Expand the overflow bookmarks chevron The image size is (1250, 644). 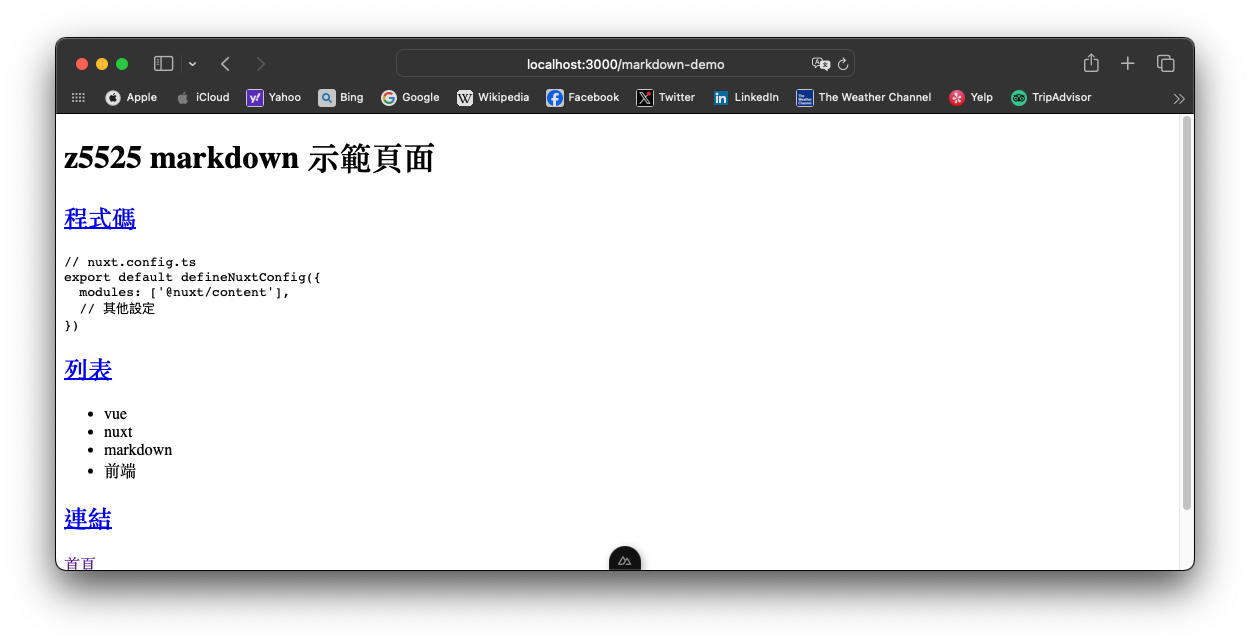point(1178,98)
